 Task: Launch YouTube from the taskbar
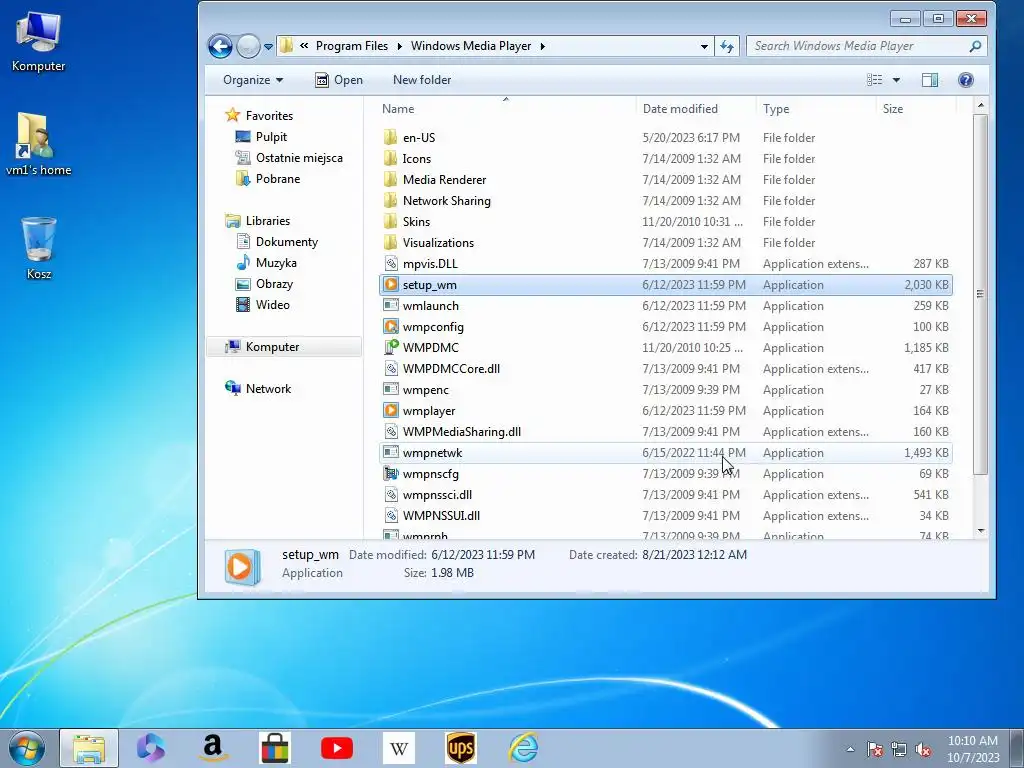coord(336,748)
